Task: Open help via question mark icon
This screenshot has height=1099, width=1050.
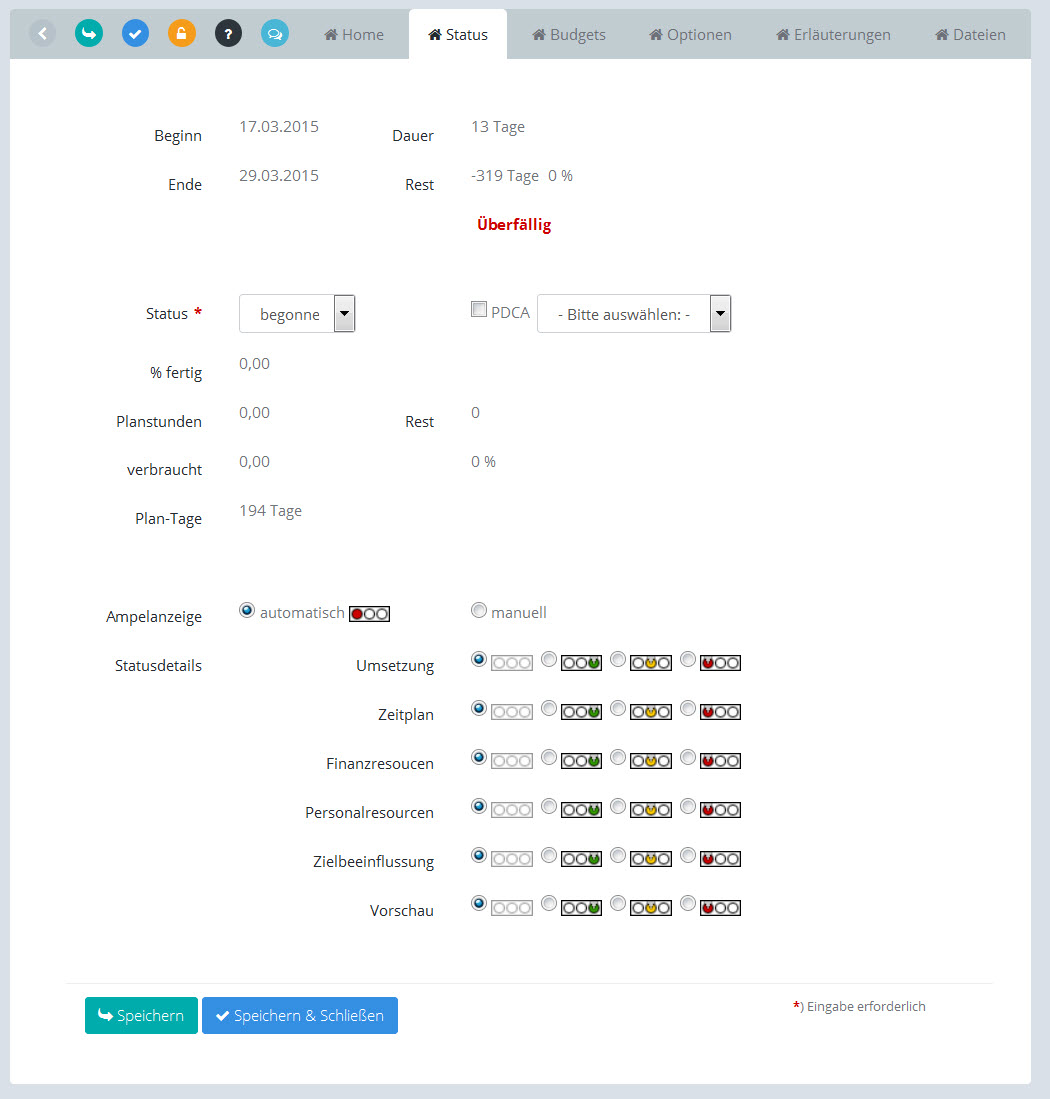Action: [228, 33]
